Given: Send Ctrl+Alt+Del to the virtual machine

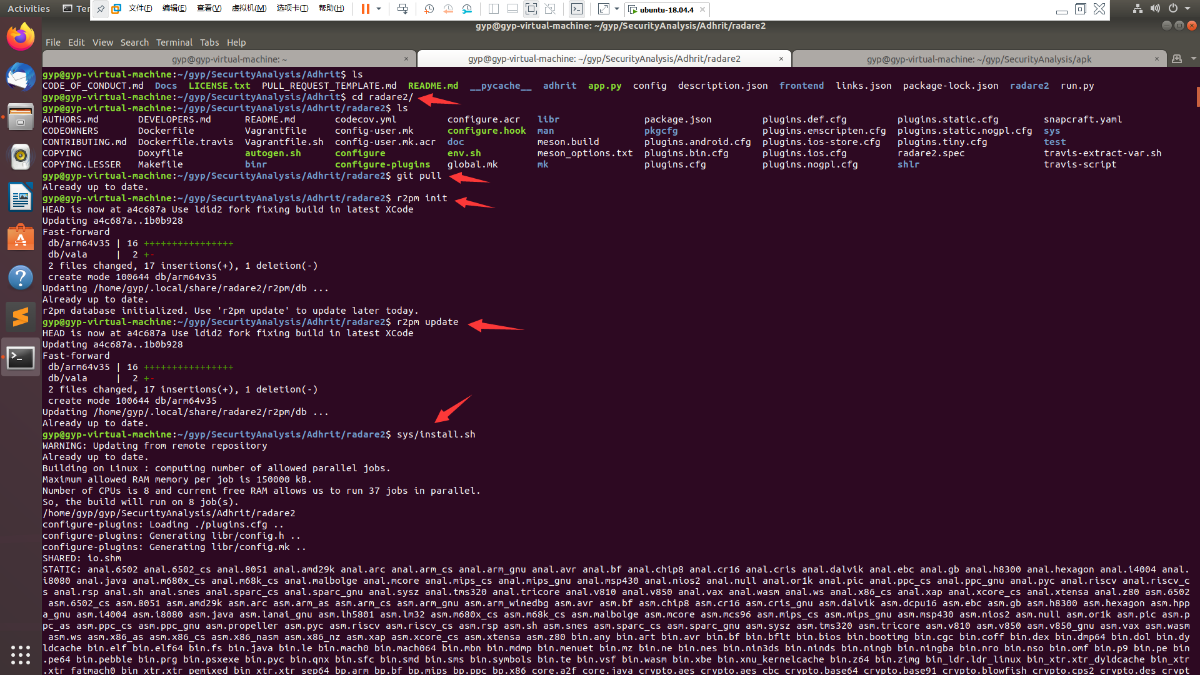Looking at the screenshot, I should pyautogui.click(x=403, y=8).
